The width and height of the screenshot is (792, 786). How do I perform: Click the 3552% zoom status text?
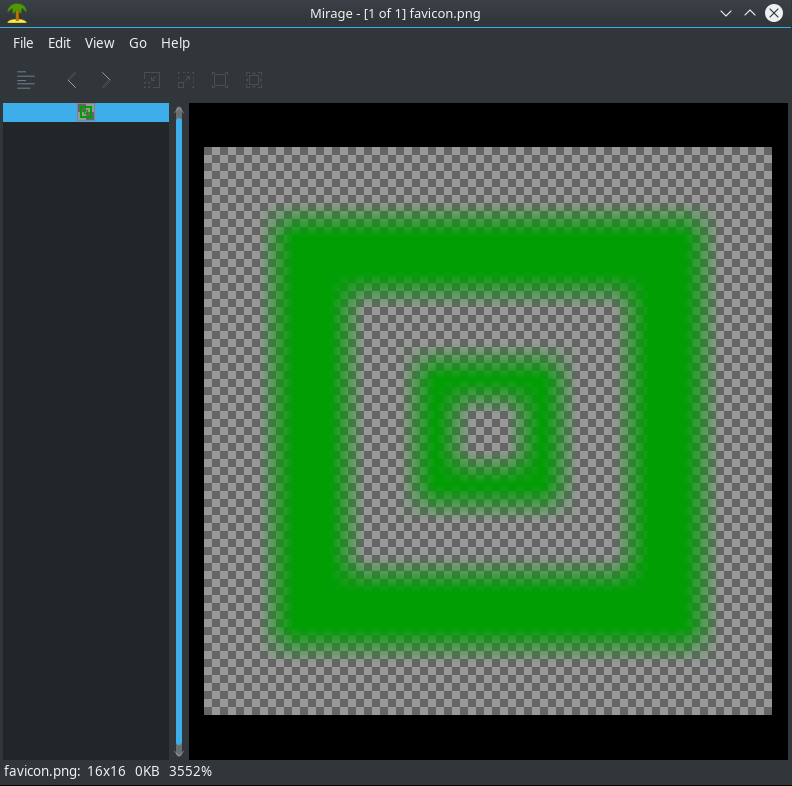click(x=190, y=771)
